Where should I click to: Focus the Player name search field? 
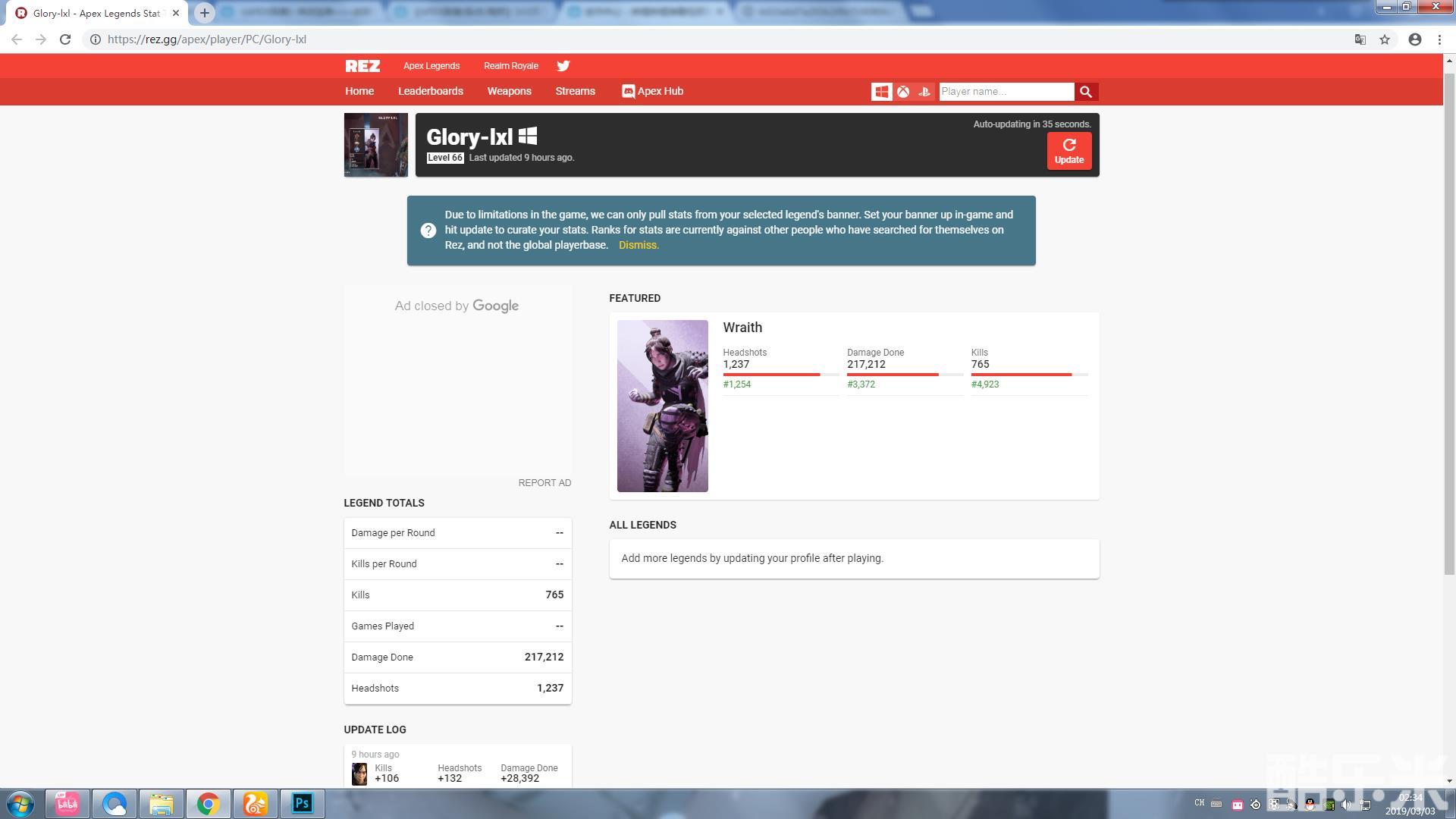pos(1006,92)
